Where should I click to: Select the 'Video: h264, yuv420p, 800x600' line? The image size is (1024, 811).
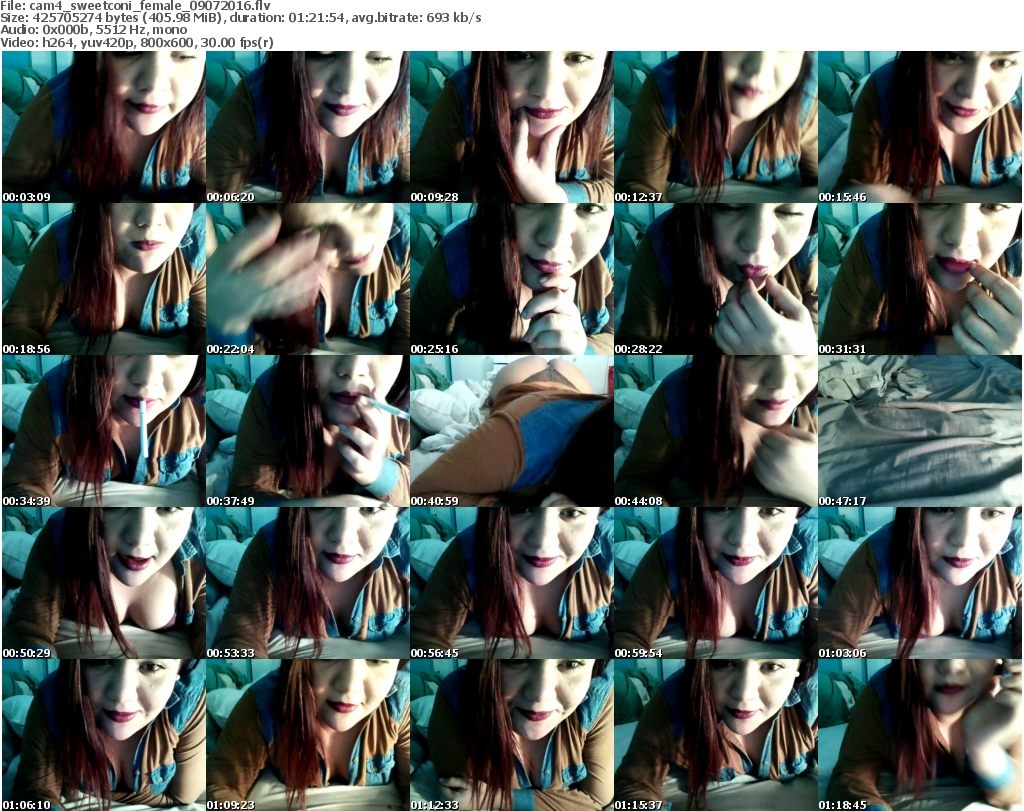coord(136,42)
